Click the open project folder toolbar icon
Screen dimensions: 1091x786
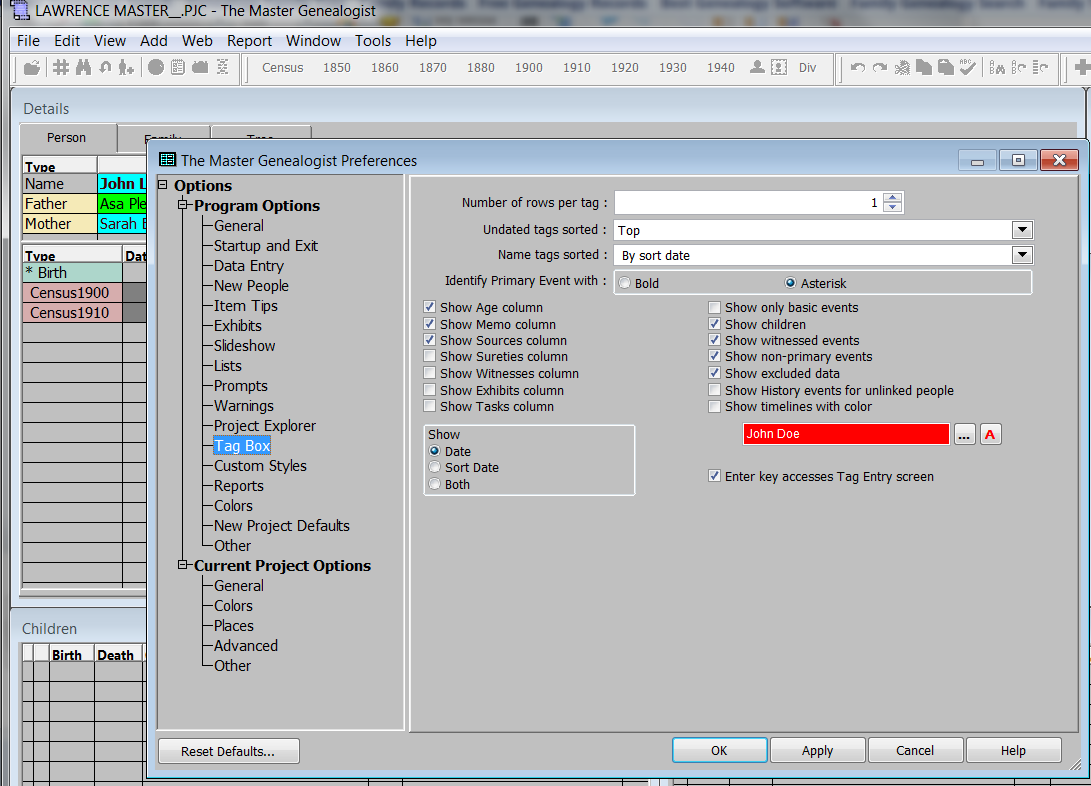pyautogui.click(x=32, y=67)
